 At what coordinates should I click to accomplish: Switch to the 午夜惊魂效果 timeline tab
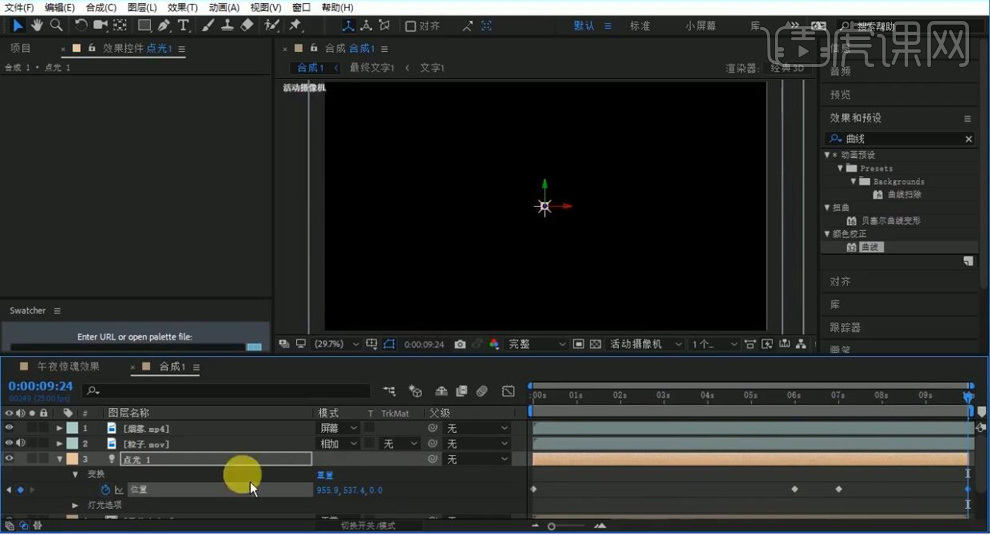point(68,367)
